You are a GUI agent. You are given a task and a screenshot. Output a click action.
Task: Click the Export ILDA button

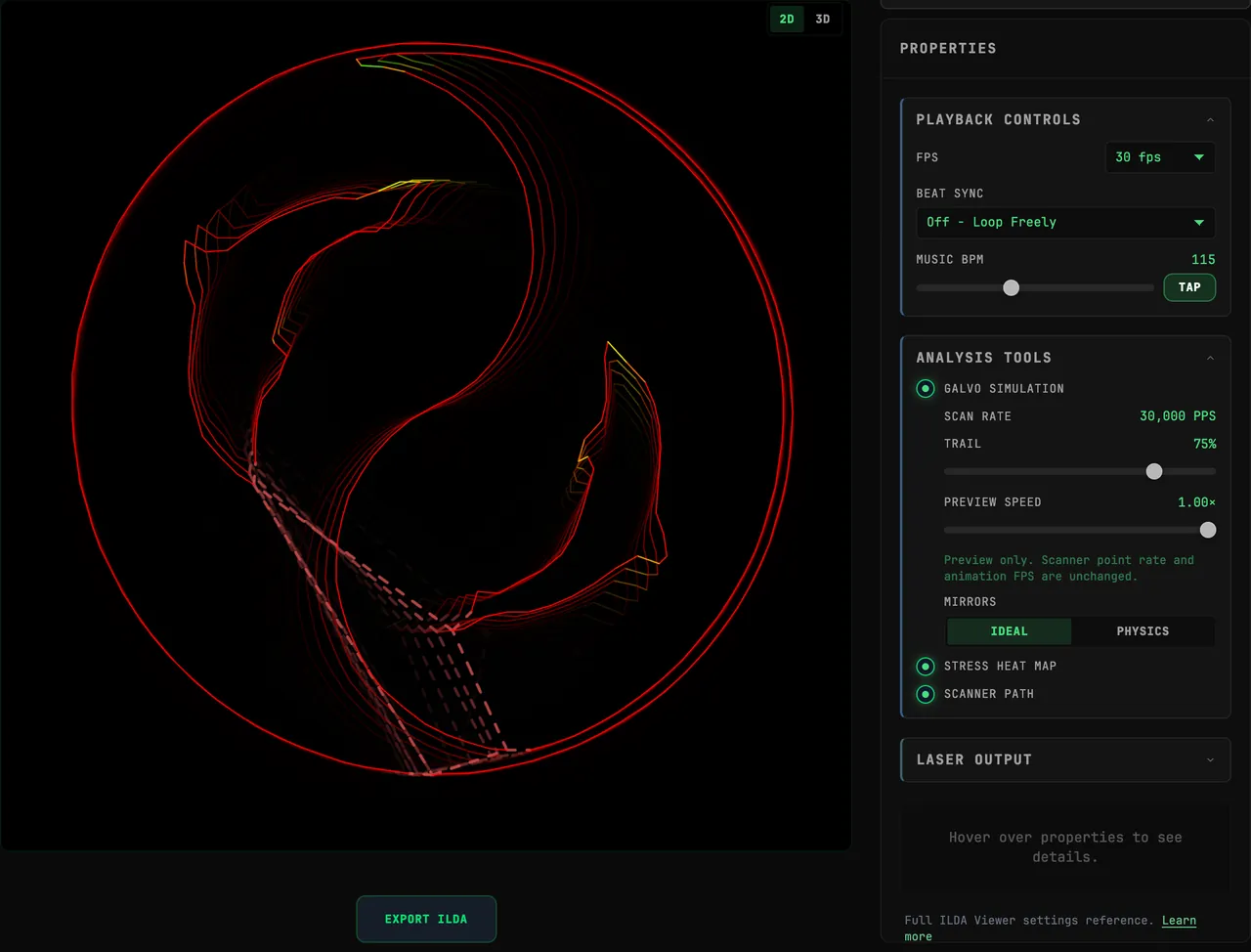[x=426, y=919]
